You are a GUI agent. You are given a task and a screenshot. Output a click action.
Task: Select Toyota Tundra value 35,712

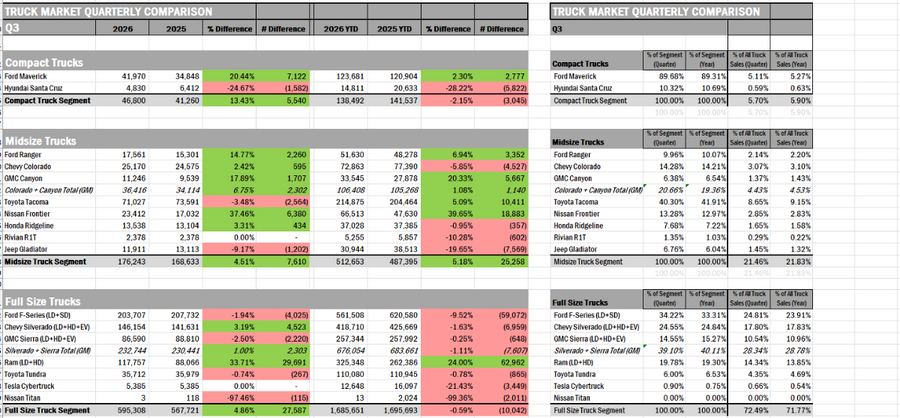[x=122, y=374]
